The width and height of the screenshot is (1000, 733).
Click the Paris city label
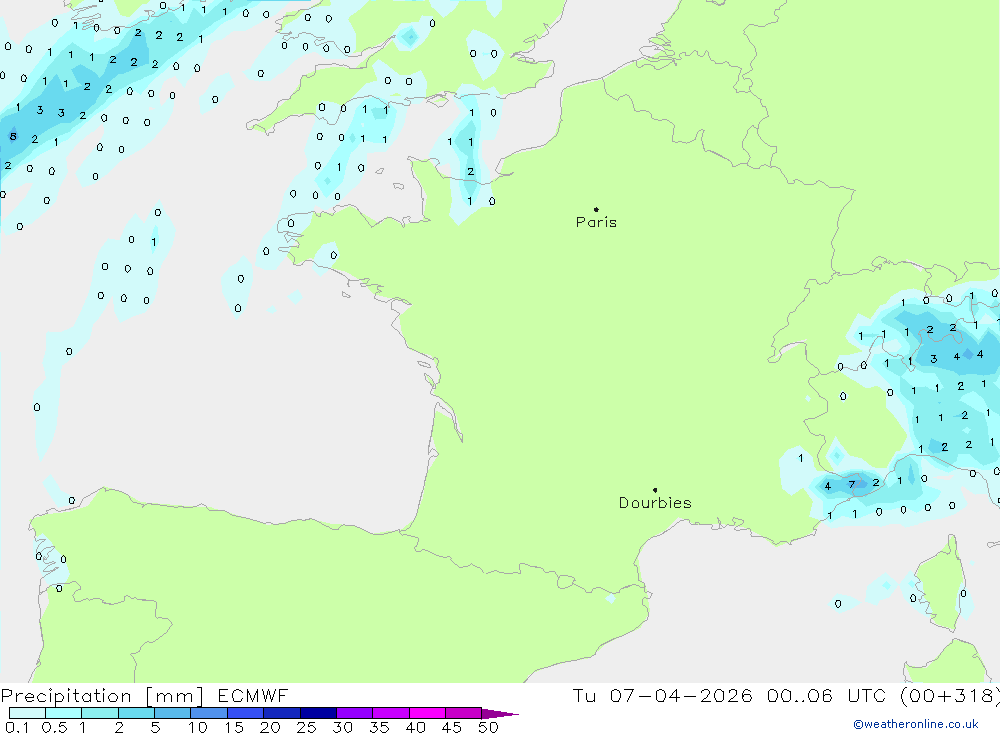point(596,222)
